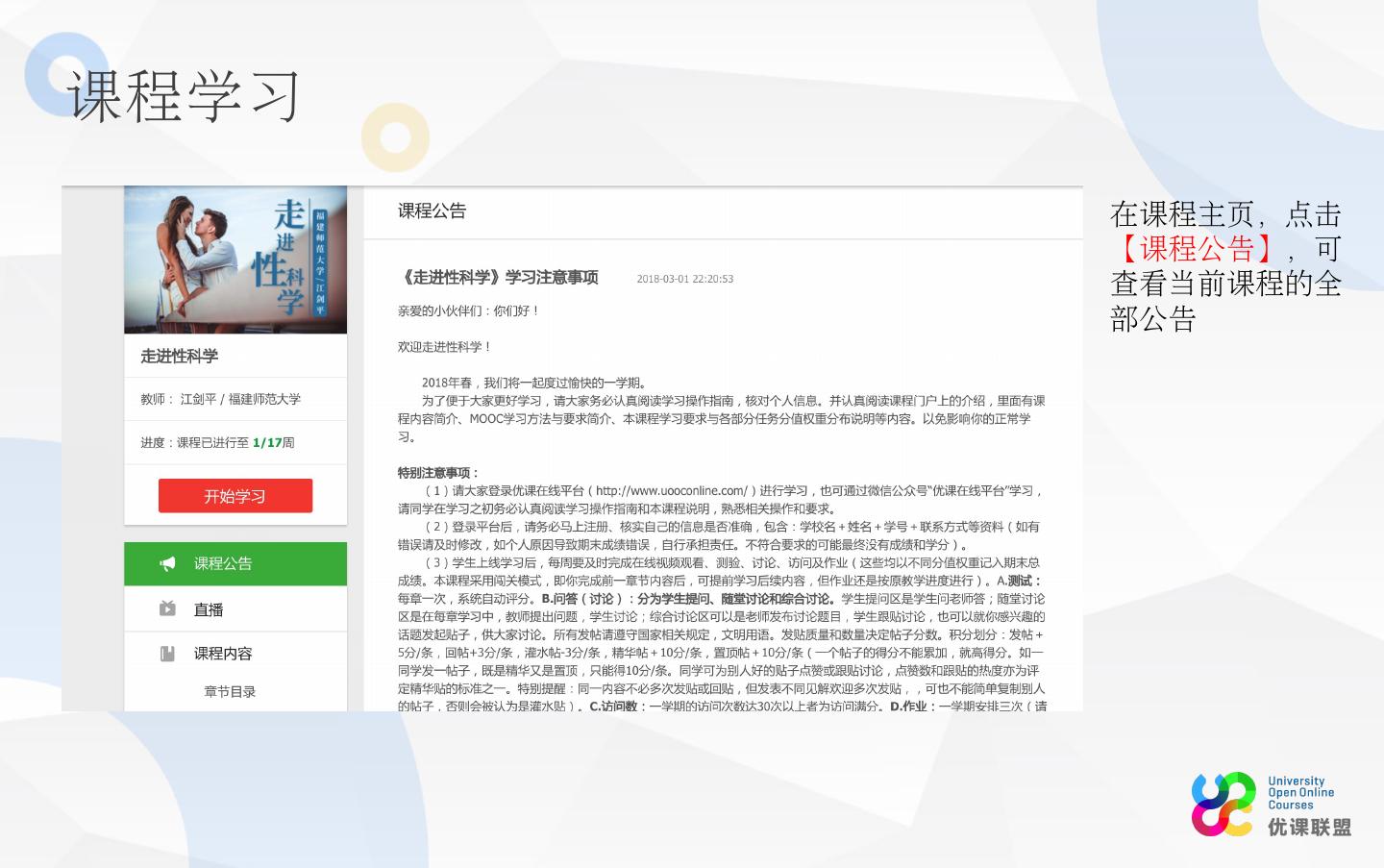Click the red 【课程公告】 text in the side note

tap(1198, 249)
